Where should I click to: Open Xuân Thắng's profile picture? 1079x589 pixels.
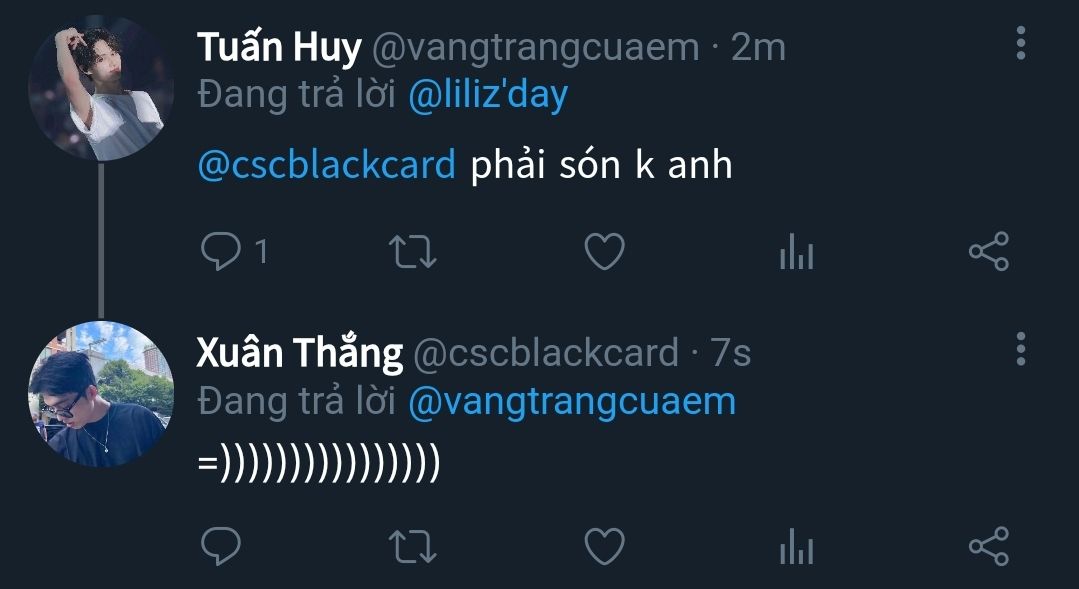(100, 394)
